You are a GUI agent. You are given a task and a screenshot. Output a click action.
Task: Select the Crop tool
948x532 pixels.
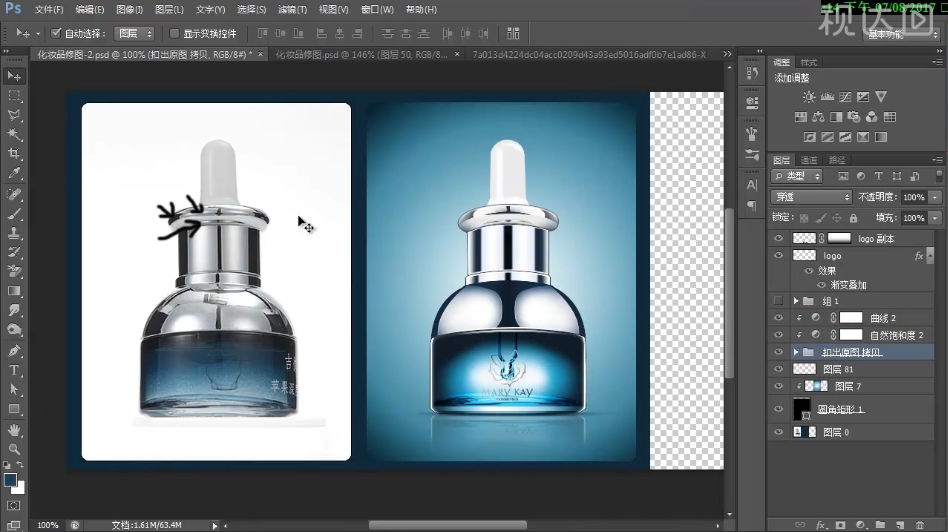pyautogui.click(x=14, y=154)
